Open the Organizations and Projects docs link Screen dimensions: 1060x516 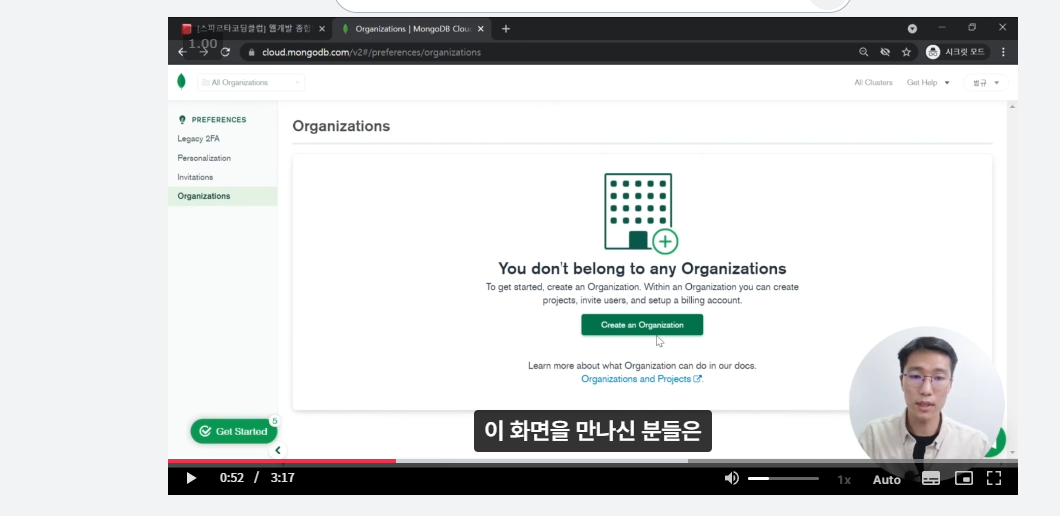coord(642,379)
